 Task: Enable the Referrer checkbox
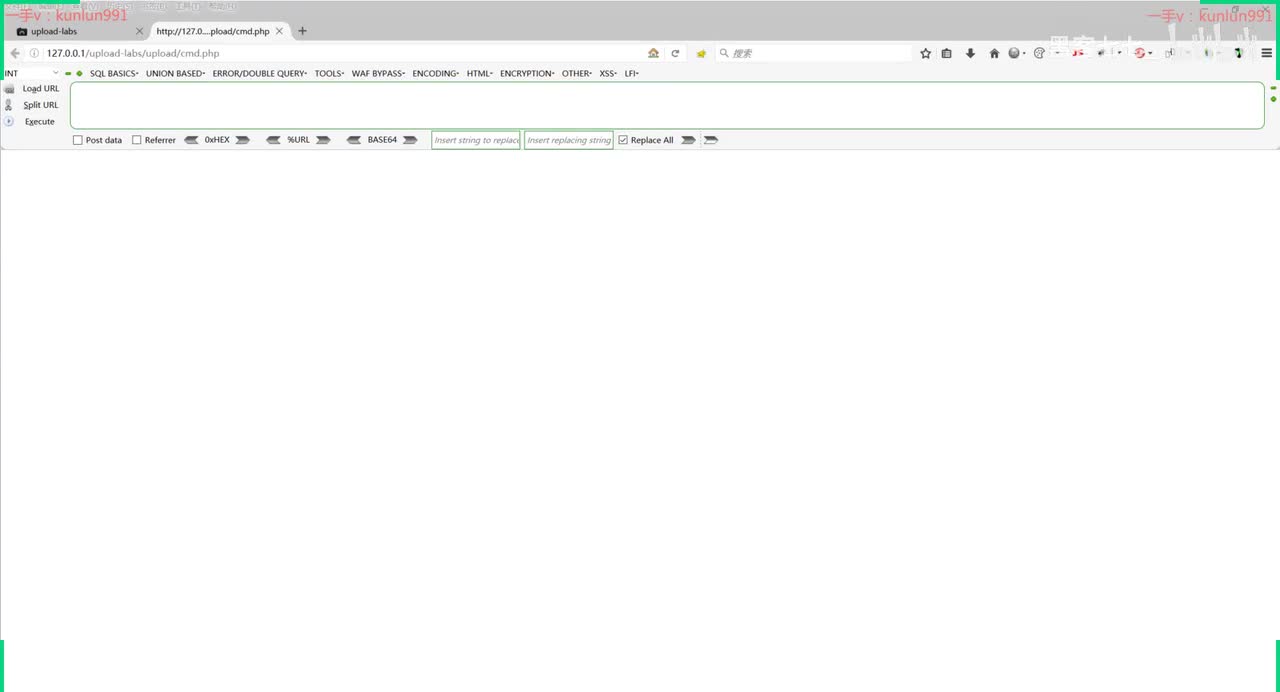pyautogui.click(x=137, y=140)
